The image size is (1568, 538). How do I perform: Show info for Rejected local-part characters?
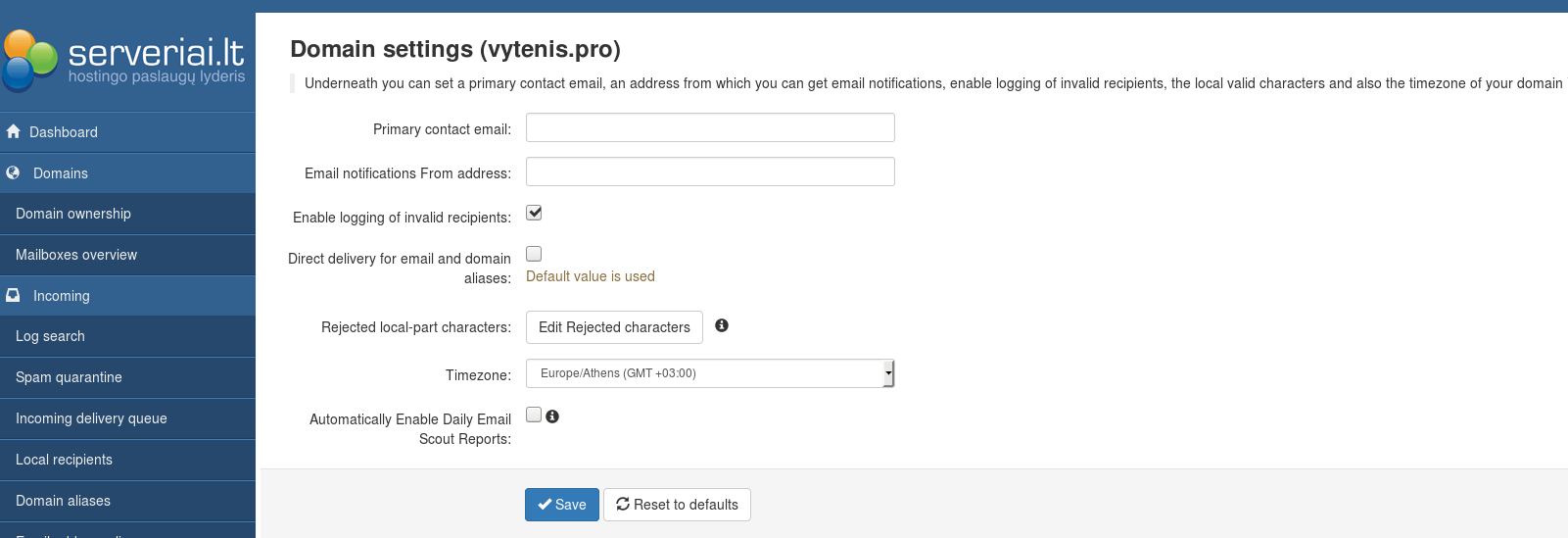tap(722, 325)
